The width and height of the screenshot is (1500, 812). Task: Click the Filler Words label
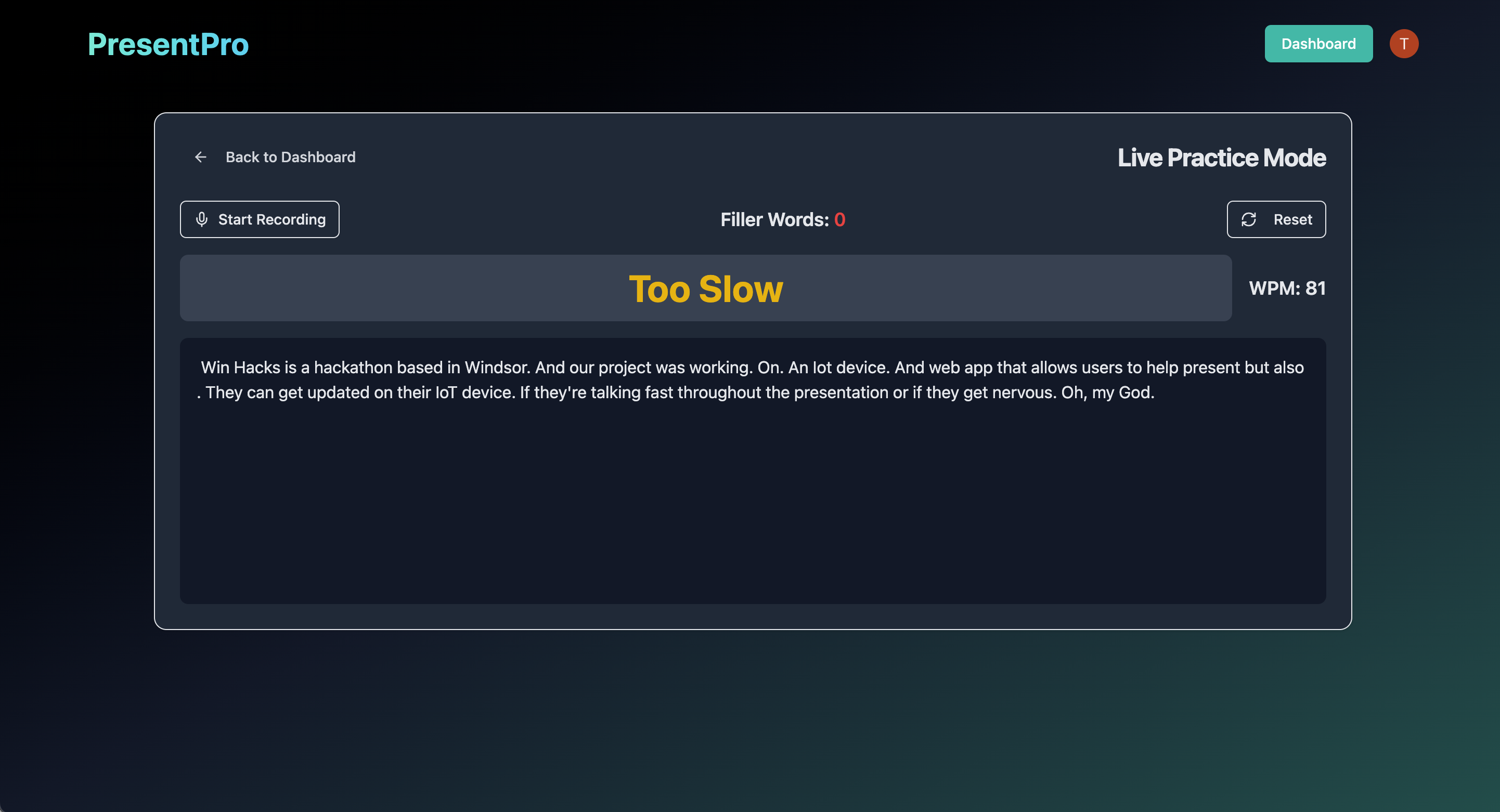click(x=774, y=219)
